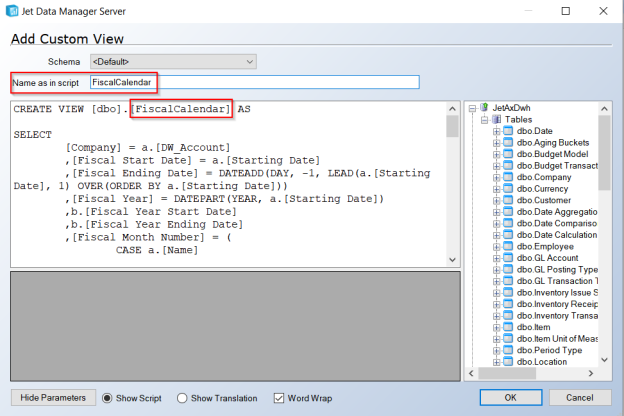
Task: Select the dbo.Period Type tree label
Action: (549, 350)
